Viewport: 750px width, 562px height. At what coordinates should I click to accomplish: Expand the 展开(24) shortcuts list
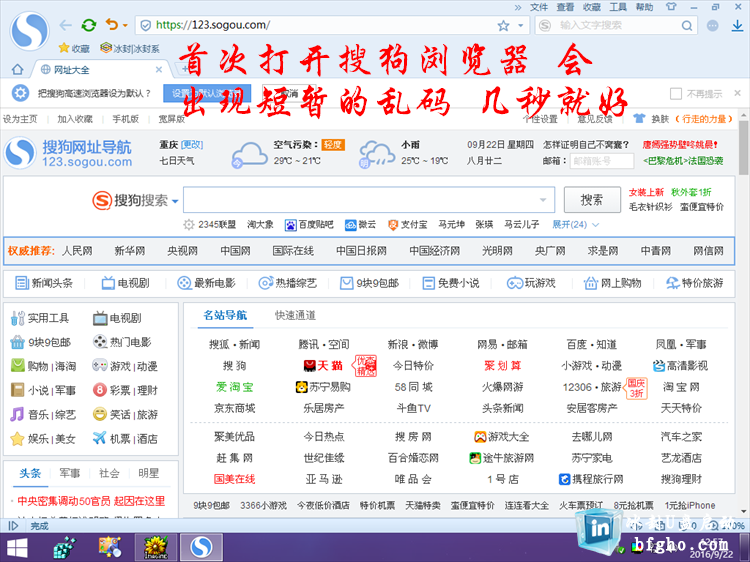[575, 224]
